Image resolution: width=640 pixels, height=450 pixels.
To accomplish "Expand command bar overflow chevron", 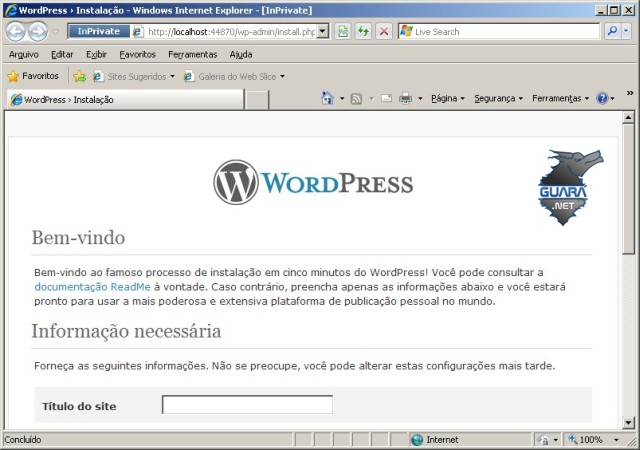I will click(630, 94).
